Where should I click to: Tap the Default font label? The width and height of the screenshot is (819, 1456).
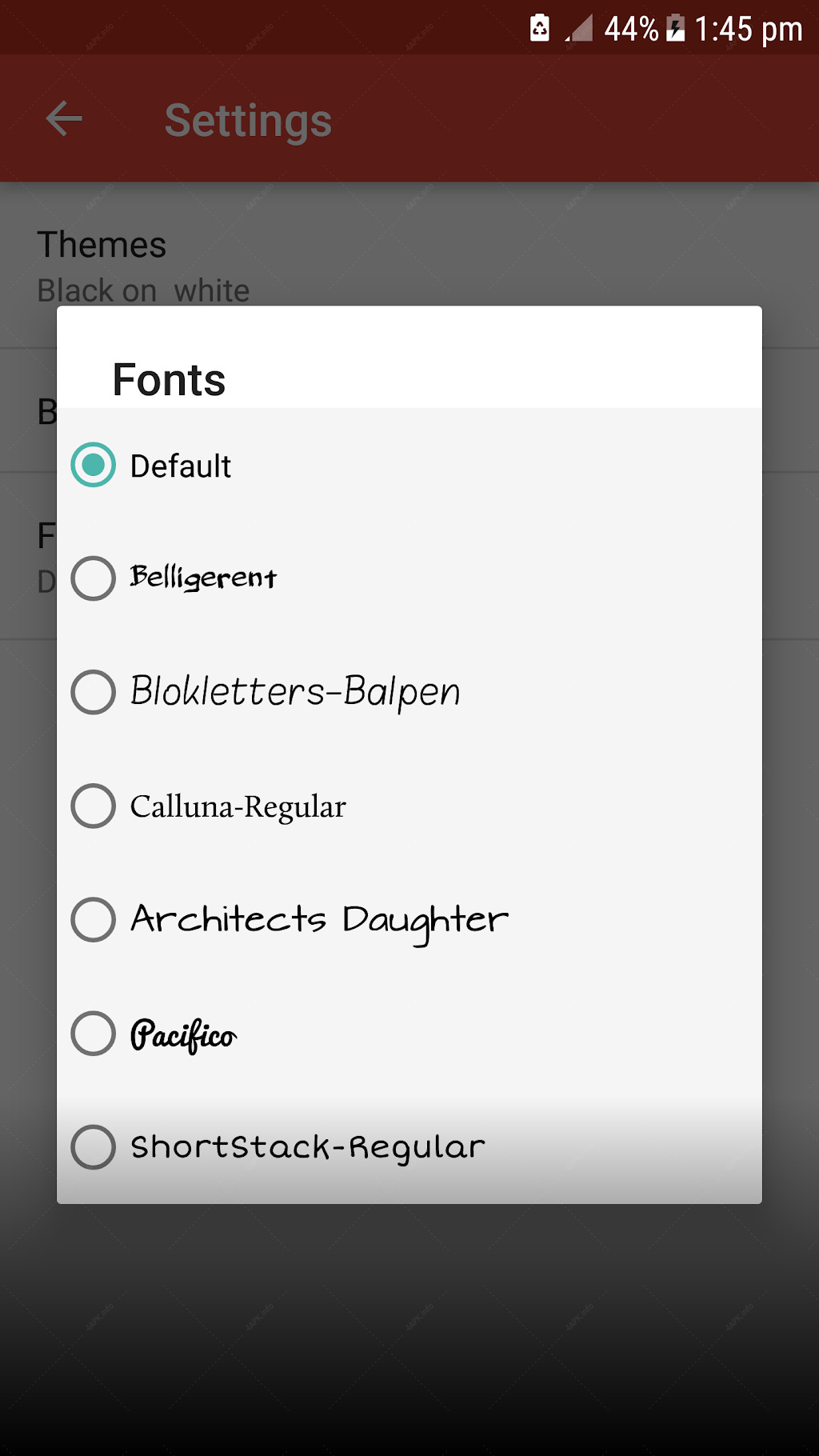click(181, 466)
